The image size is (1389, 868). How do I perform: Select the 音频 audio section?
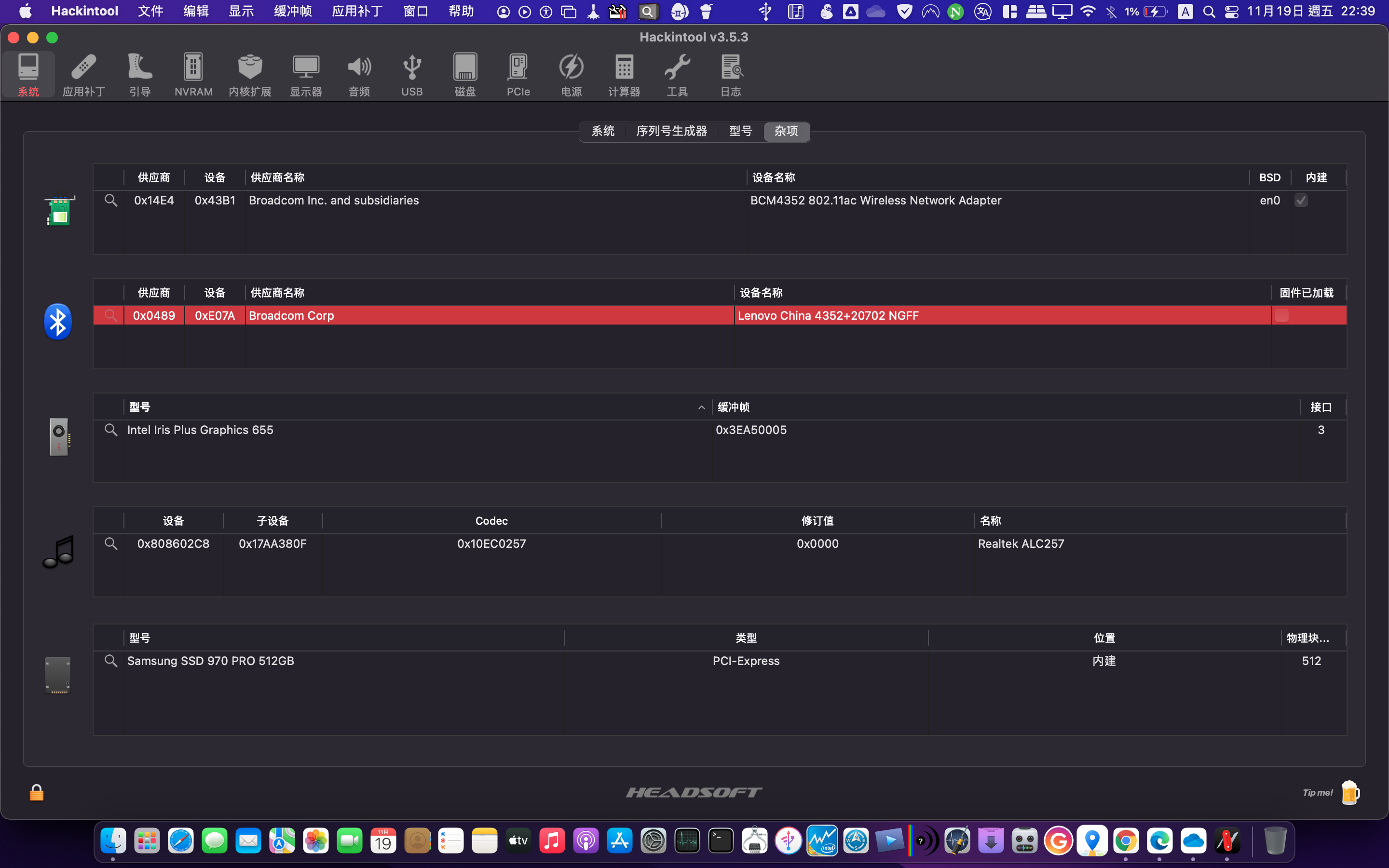coord(359,73)
